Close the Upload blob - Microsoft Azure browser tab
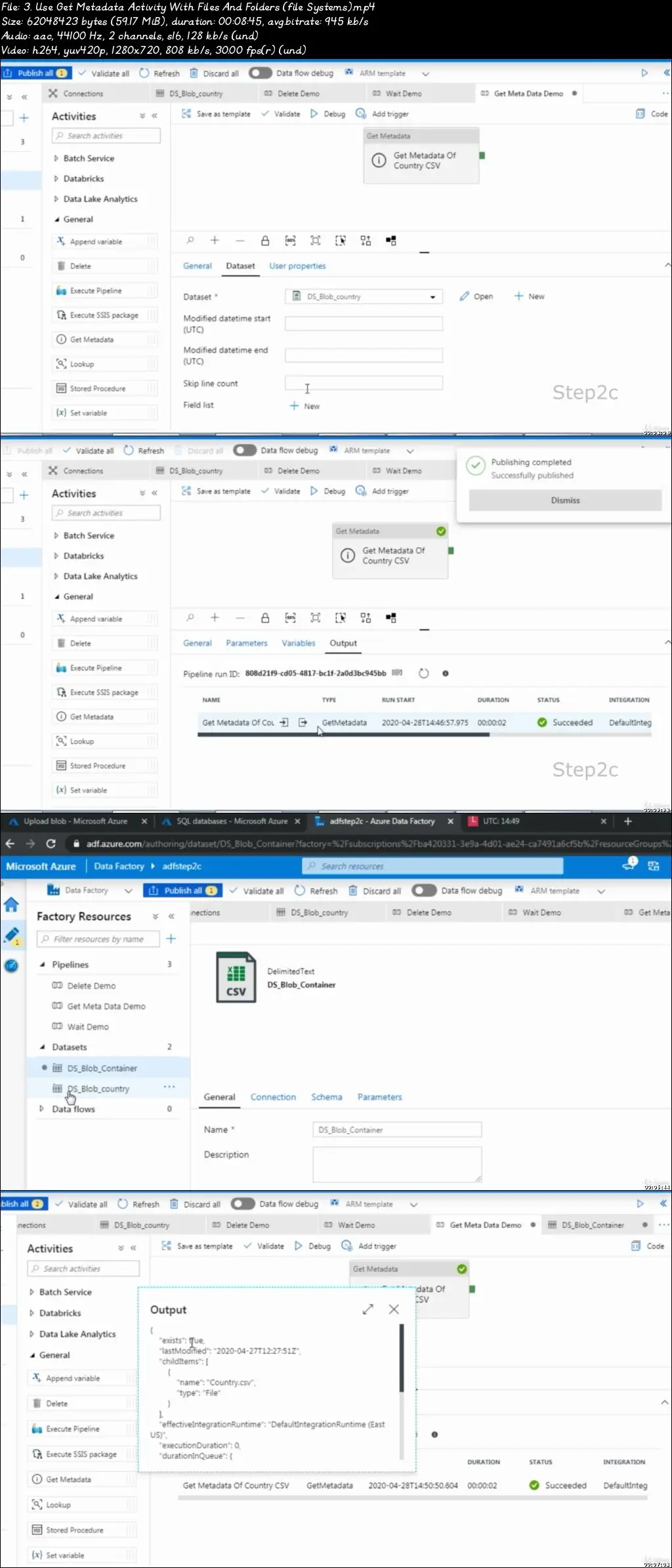This screenshot has width=672, height=1568. coord(144,821)
